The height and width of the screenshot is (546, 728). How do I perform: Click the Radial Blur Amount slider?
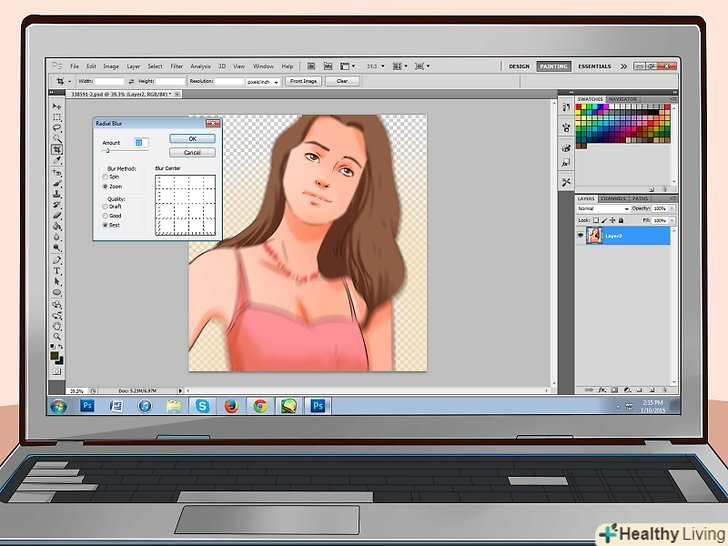(x=108, y=151)
